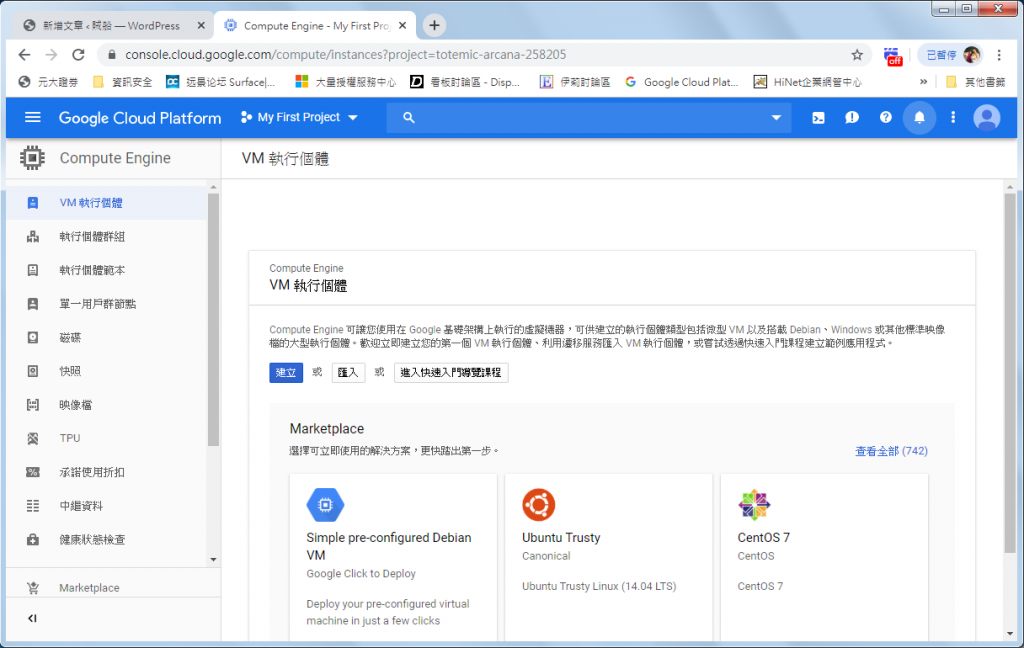
Task: Click the 匯入 import button
Action: [348, 372]
